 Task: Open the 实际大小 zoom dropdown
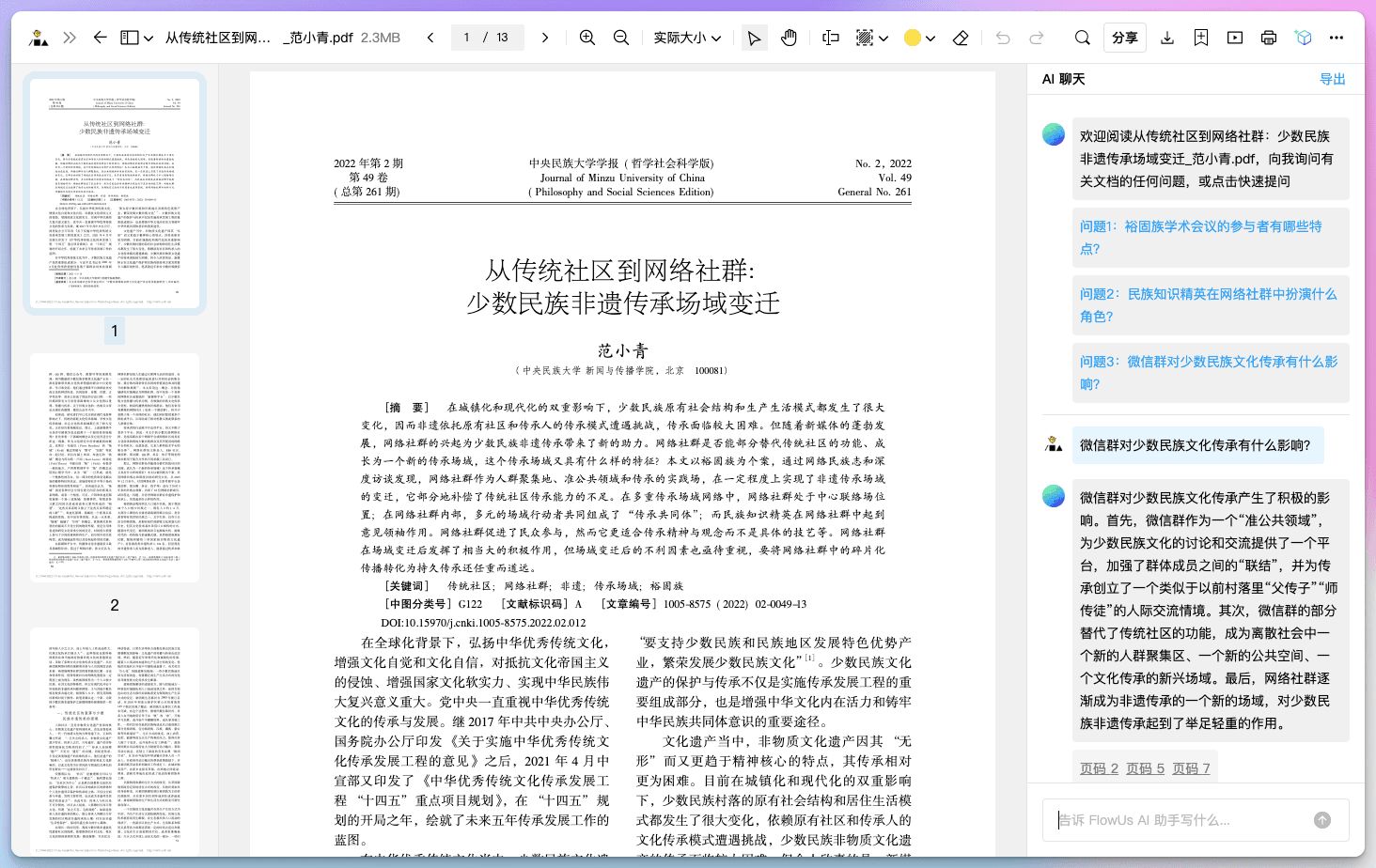tap(688, 38)
